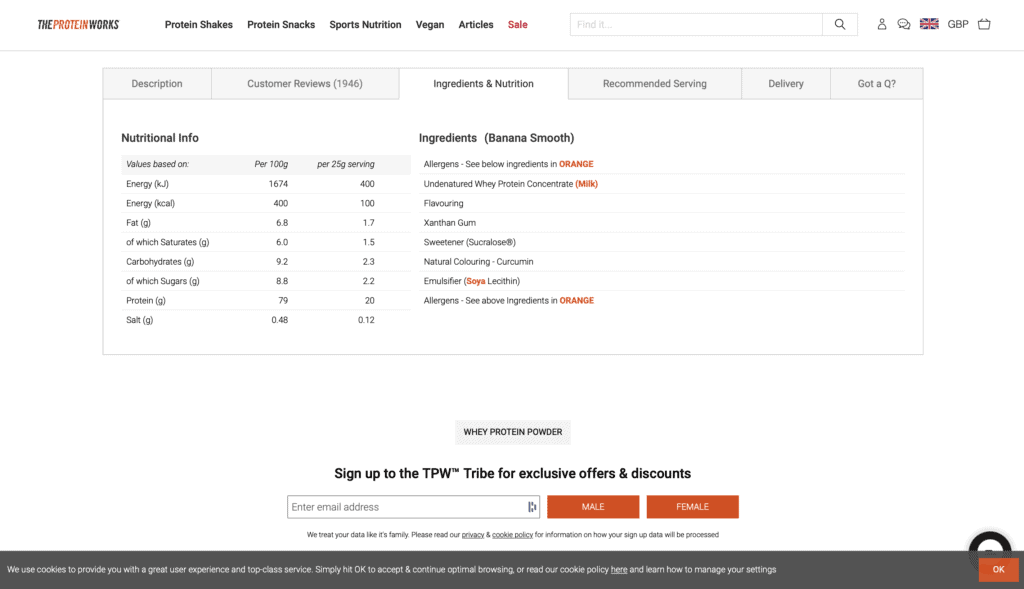This screenshot has height=589, width=1024.
Task: Select 'Allergens - See below ingredients' line
Action: coord(508,165)
